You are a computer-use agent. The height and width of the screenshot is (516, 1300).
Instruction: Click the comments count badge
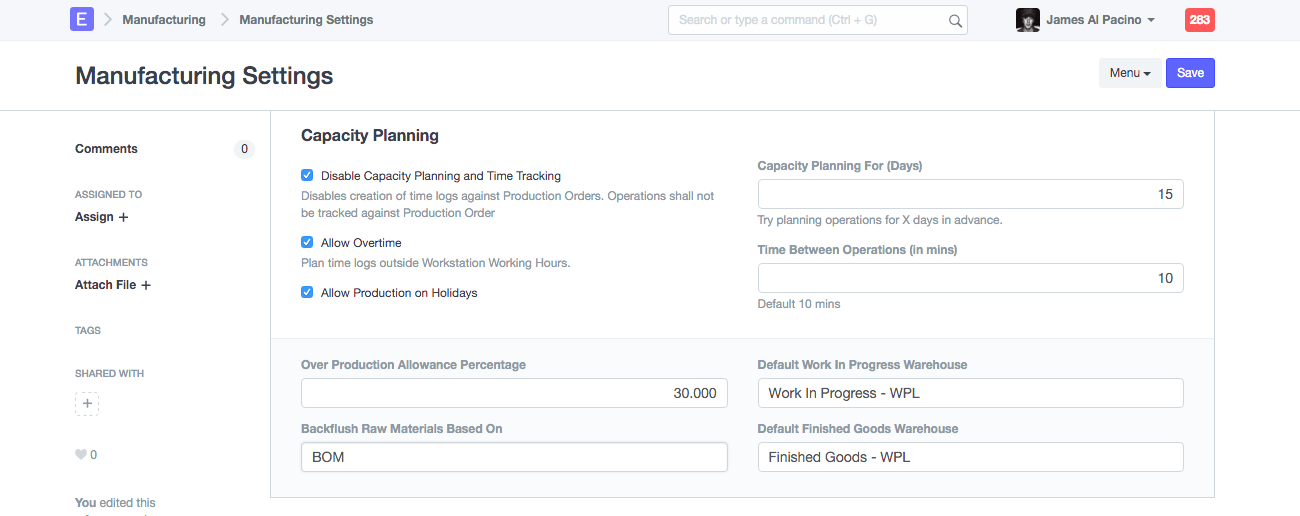tap(243, 149)
